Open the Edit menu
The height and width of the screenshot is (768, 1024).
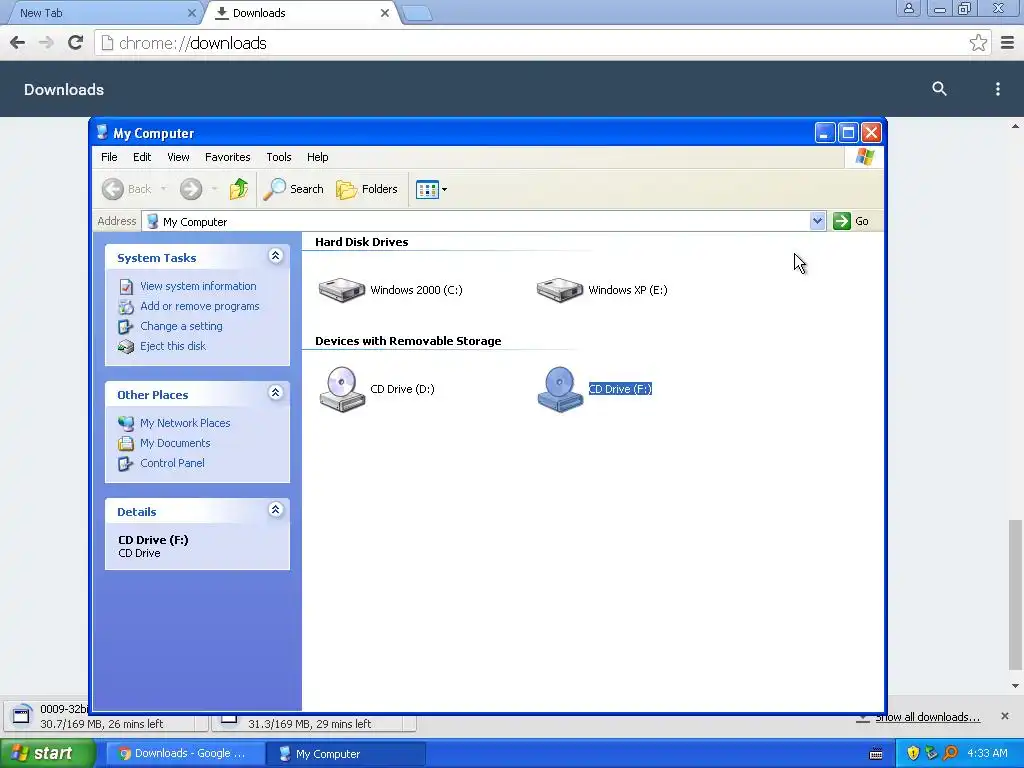142,157
